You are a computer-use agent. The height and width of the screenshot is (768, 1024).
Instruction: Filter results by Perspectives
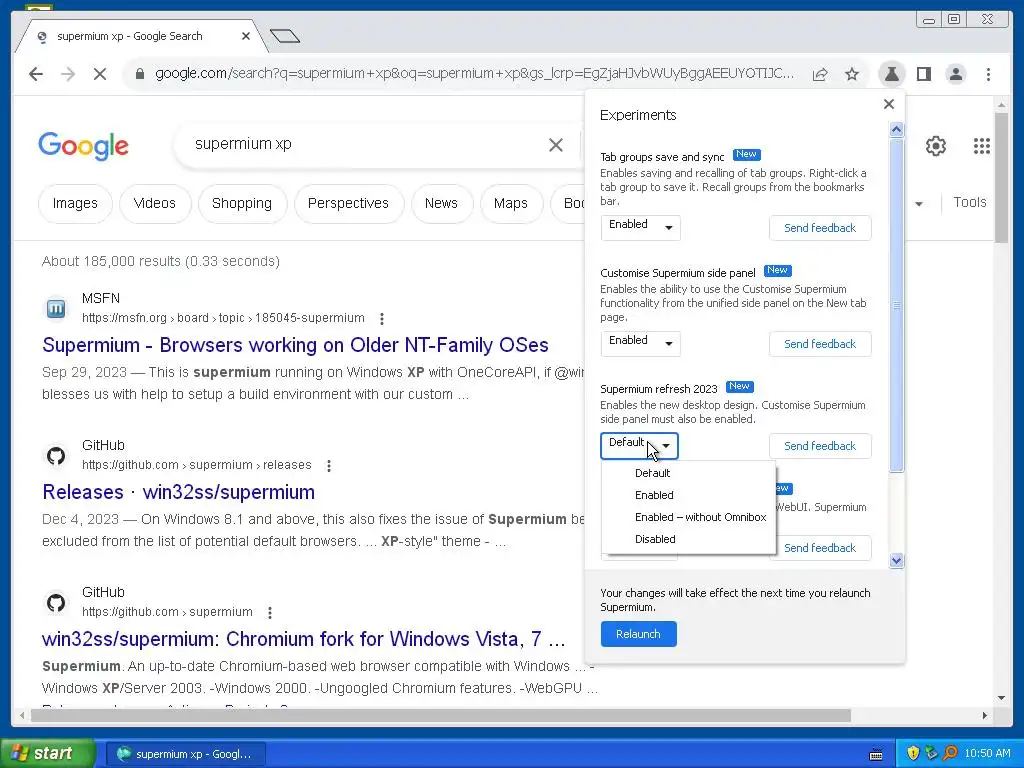[348, 204]
